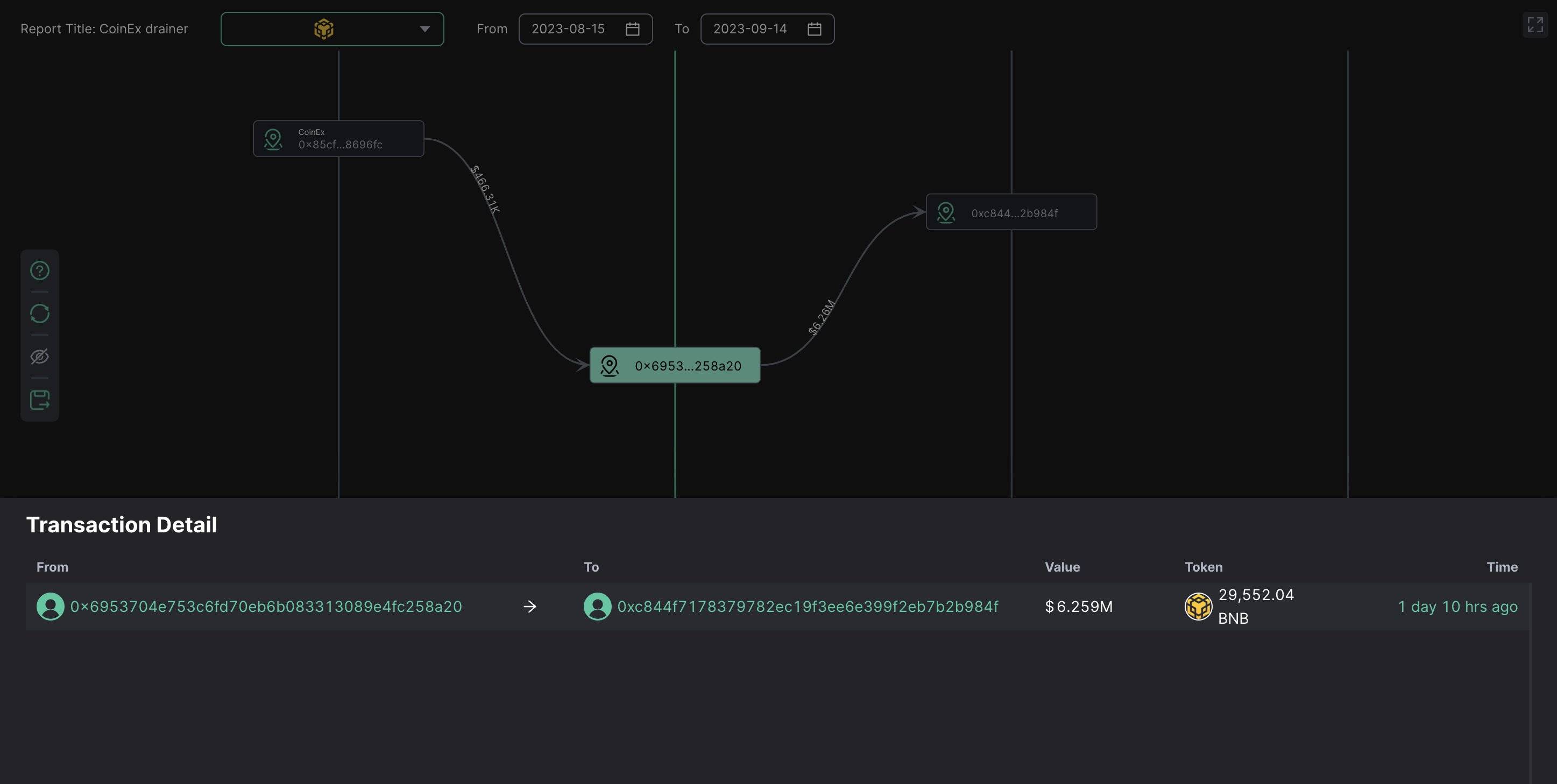Open the BNB chain selector dropdown
This screenshot has width=1557, height=784.
tap(332, 29)
